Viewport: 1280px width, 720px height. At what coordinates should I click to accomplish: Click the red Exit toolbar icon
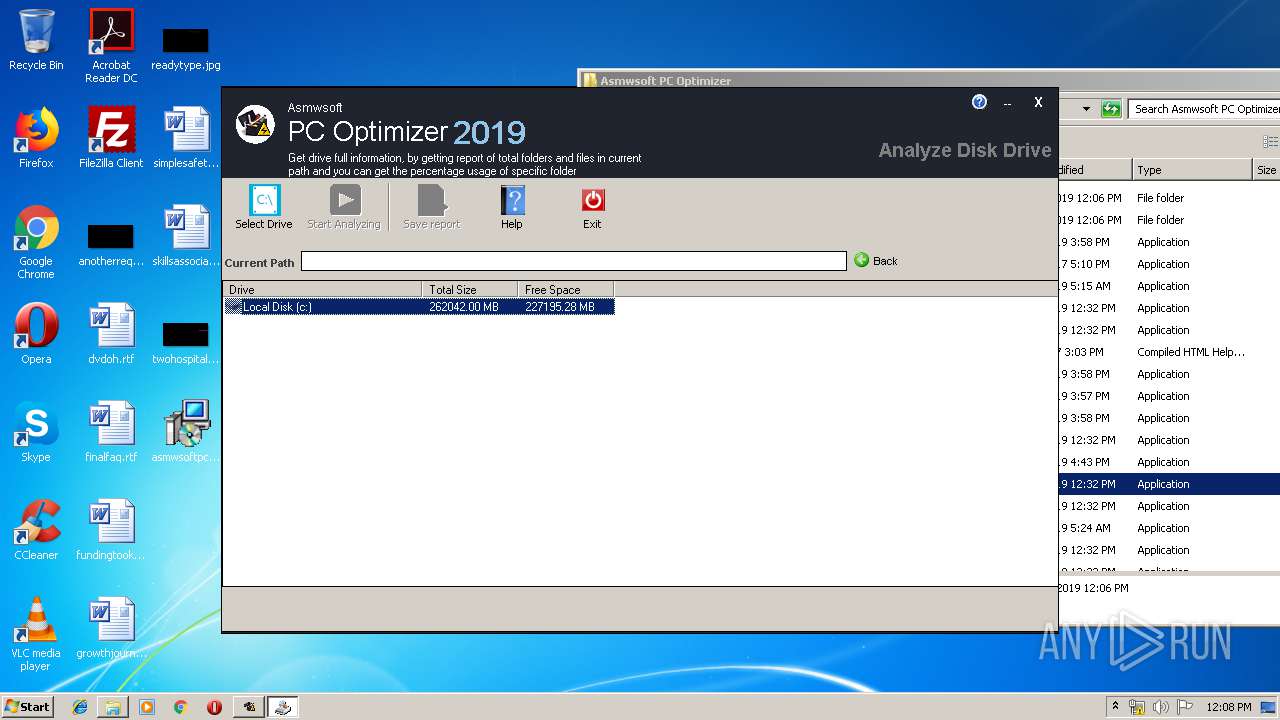tap(592, 207)
